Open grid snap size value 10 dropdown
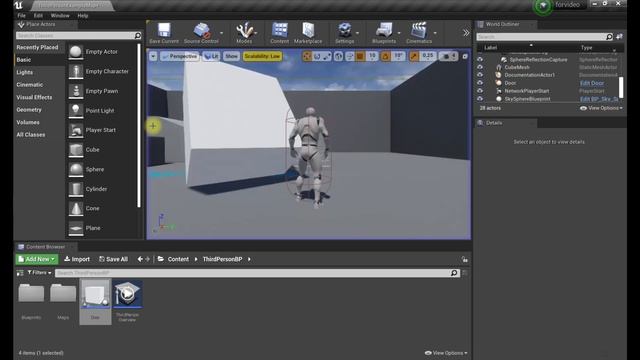The width and height of the screenshot is (640, 360). (372, 56)
